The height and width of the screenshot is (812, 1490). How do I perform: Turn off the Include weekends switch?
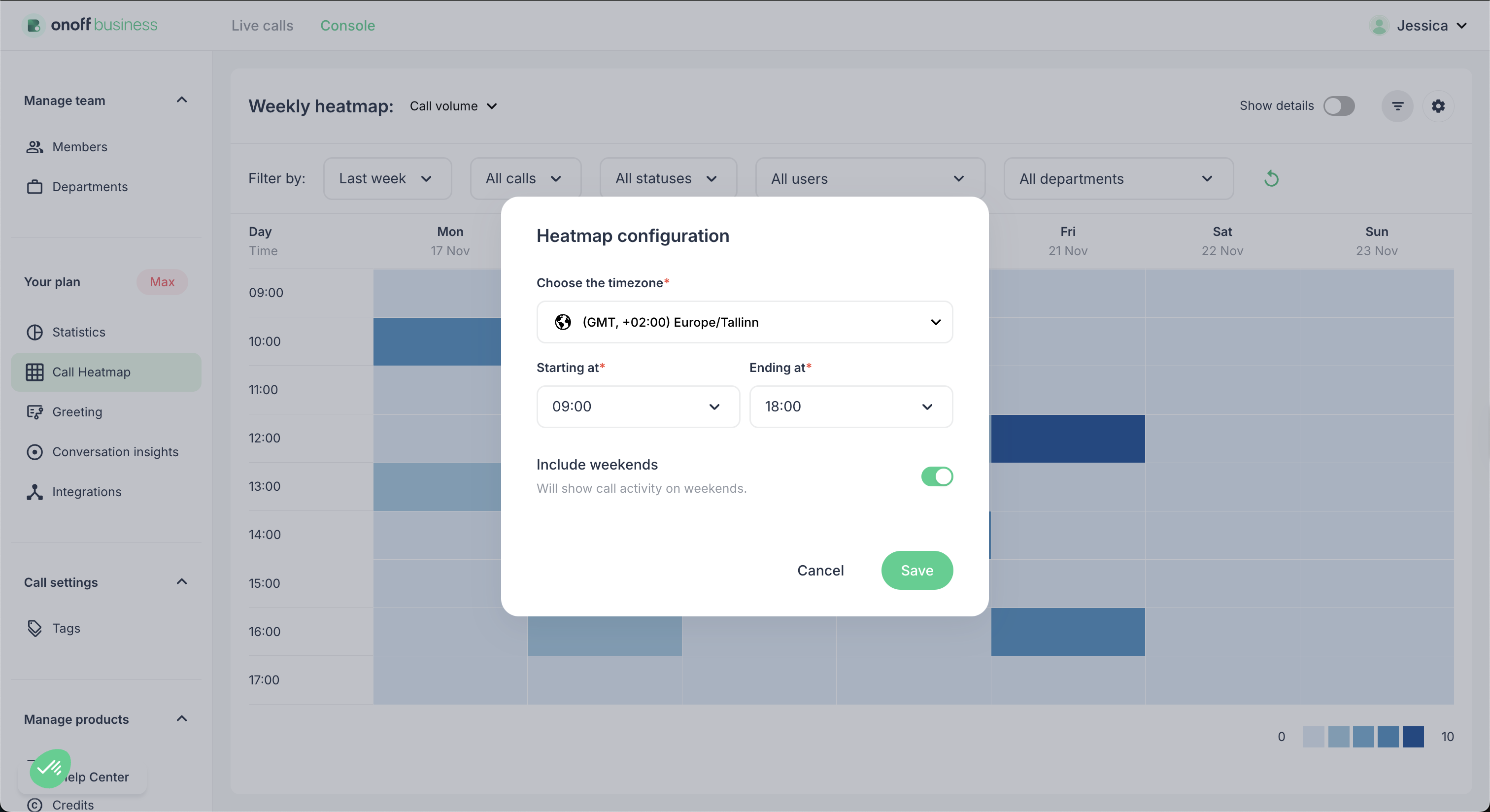[x=937, y=476]
